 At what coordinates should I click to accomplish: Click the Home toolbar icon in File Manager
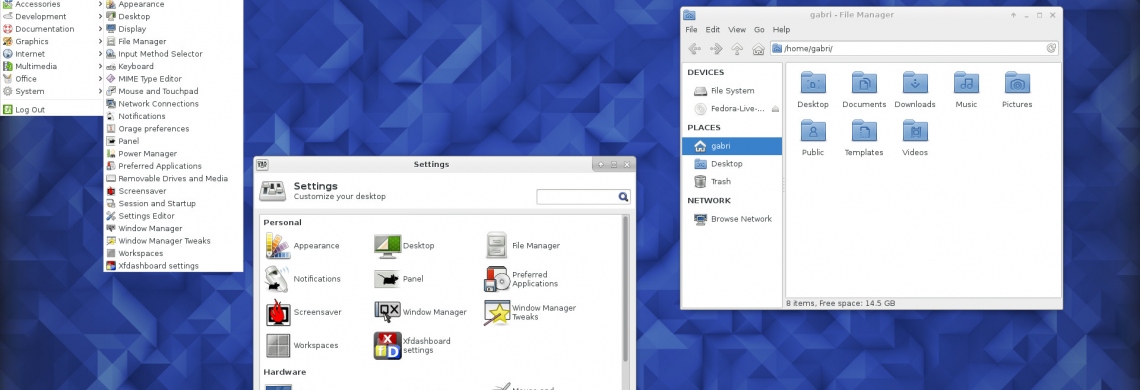pos(758,49)
